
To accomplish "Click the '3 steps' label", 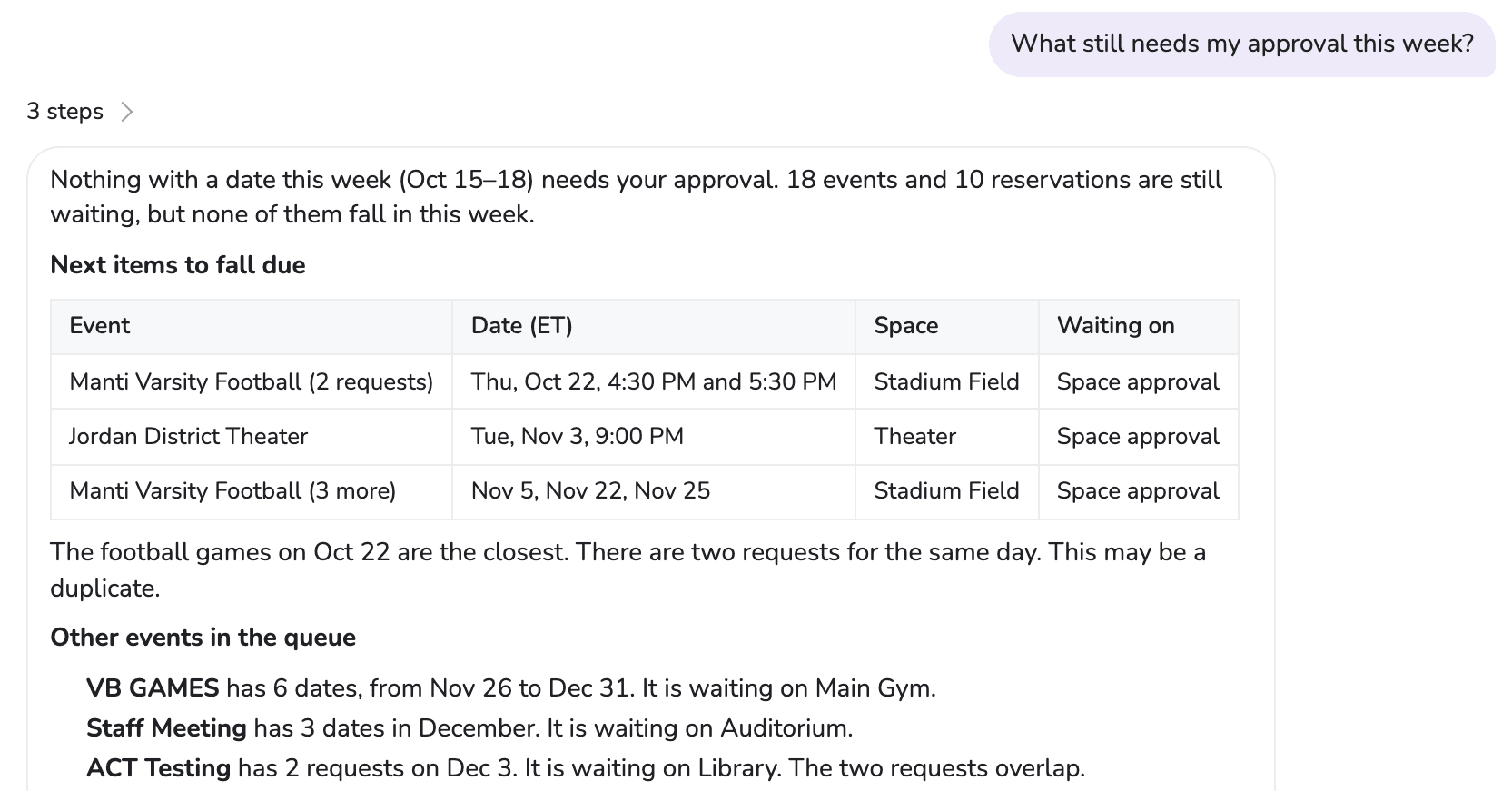I will point(64,112).
